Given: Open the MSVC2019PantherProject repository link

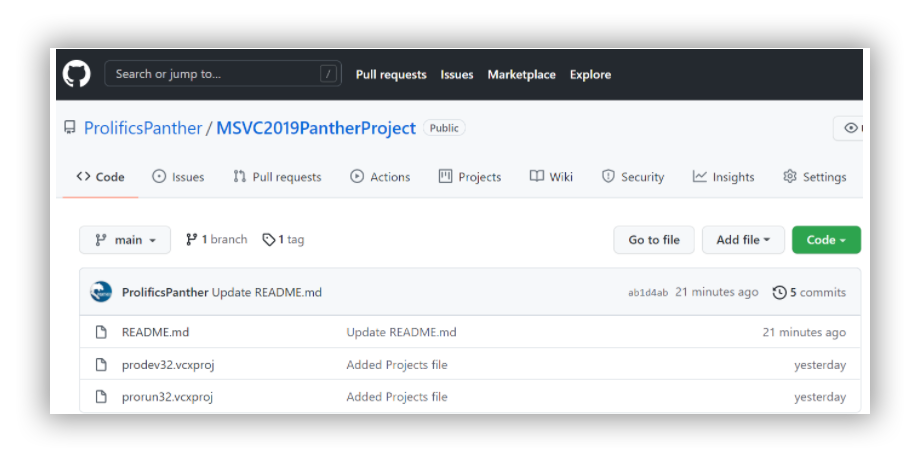Looking at the screenshot, I should [316, 128].
